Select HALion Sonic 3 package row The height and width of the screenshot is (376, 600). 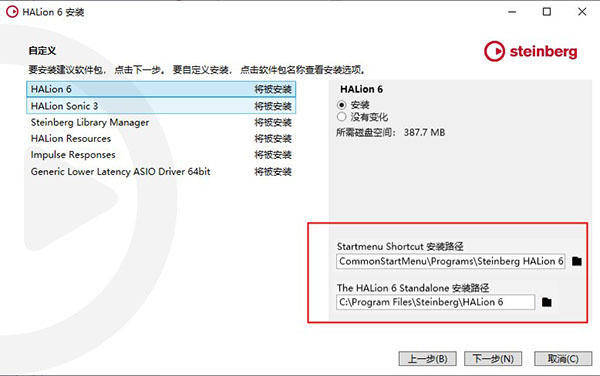(161, 106)
